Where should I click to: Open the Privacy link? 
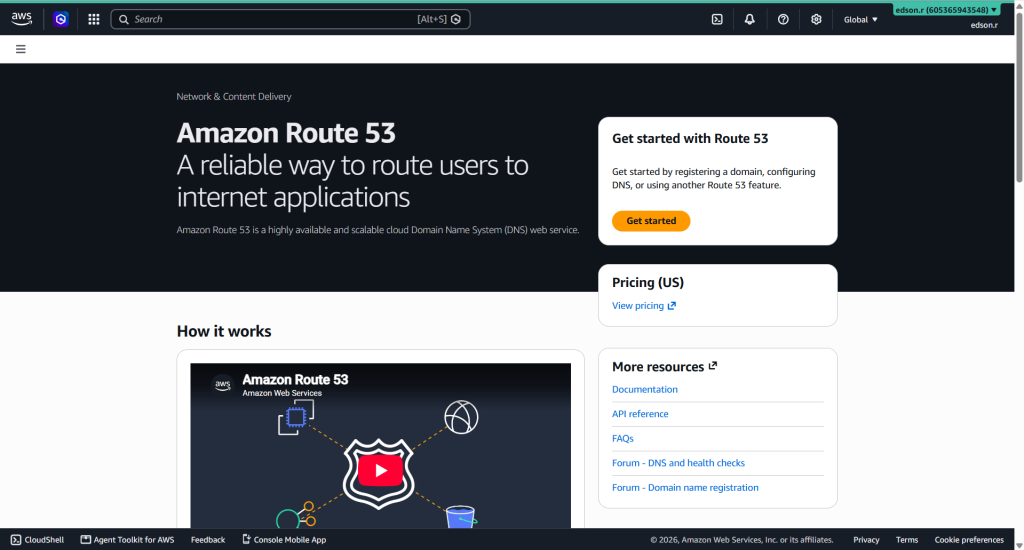click(866, 540)
